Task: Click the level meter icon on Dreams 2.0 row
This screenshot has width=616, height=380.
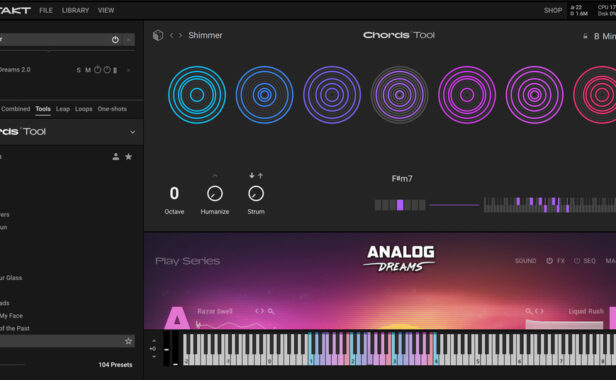Action: coord(115,70)
